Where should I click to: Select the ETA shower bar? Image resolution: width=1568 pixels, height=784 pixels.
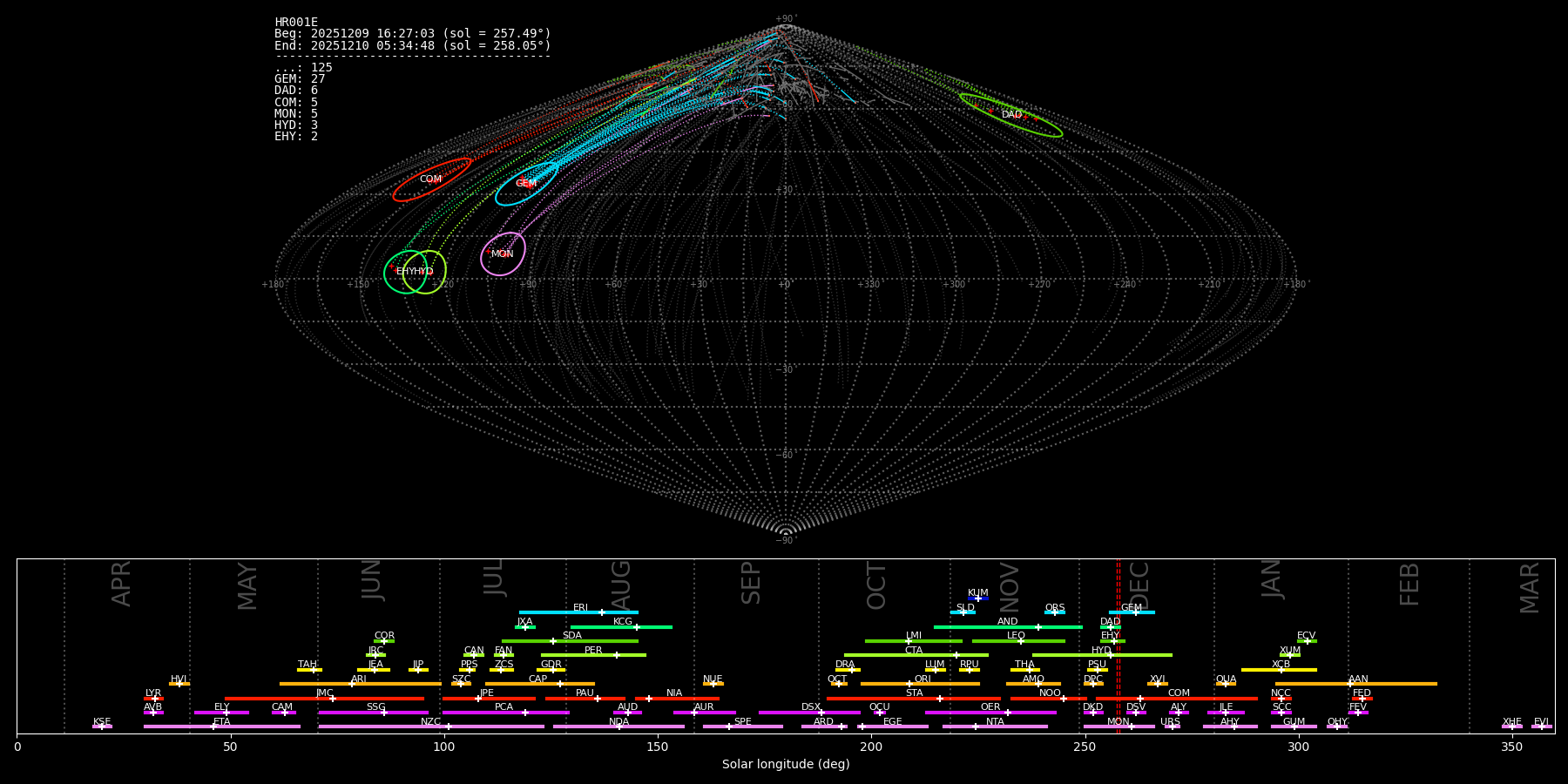tap(222, 727)
